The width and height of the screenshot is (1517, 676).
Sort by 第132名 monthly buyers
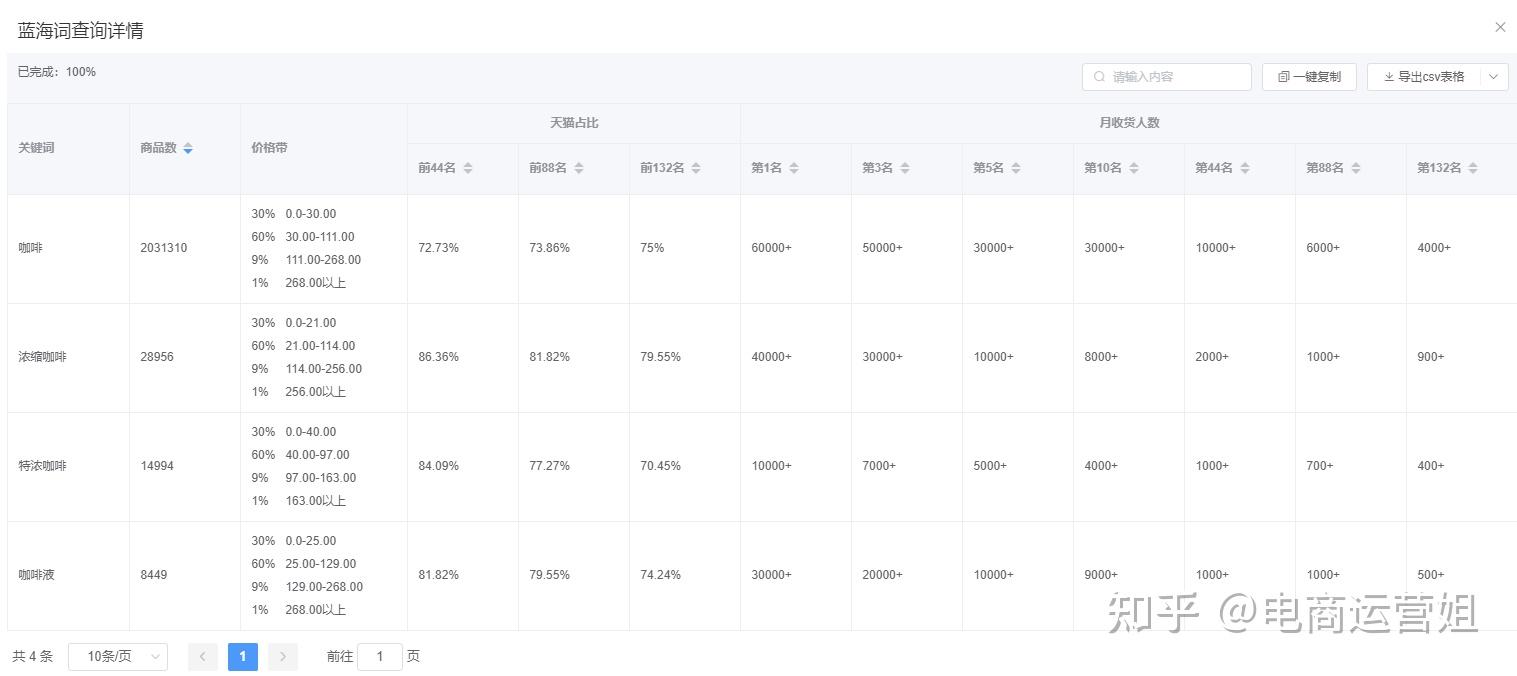click(x=1473, y=168)
